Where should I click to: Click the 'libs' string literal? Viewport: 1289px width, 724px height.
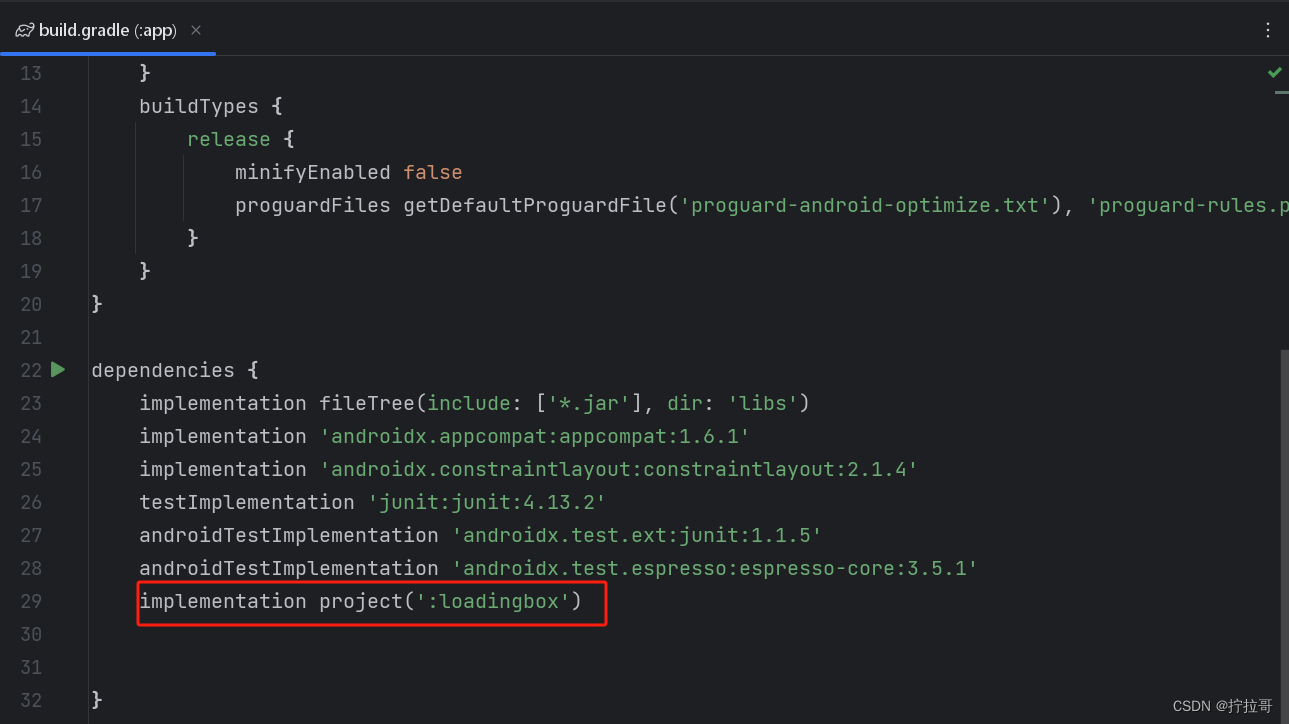[x=763, y=403]
